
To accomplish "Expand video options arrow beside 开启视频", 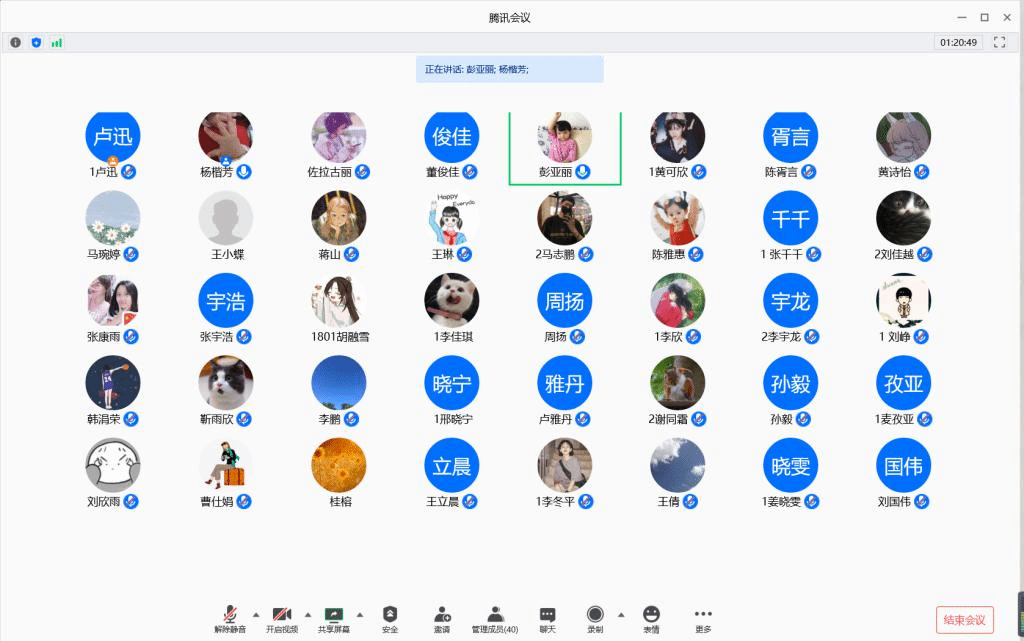I will tap(307, 614).
